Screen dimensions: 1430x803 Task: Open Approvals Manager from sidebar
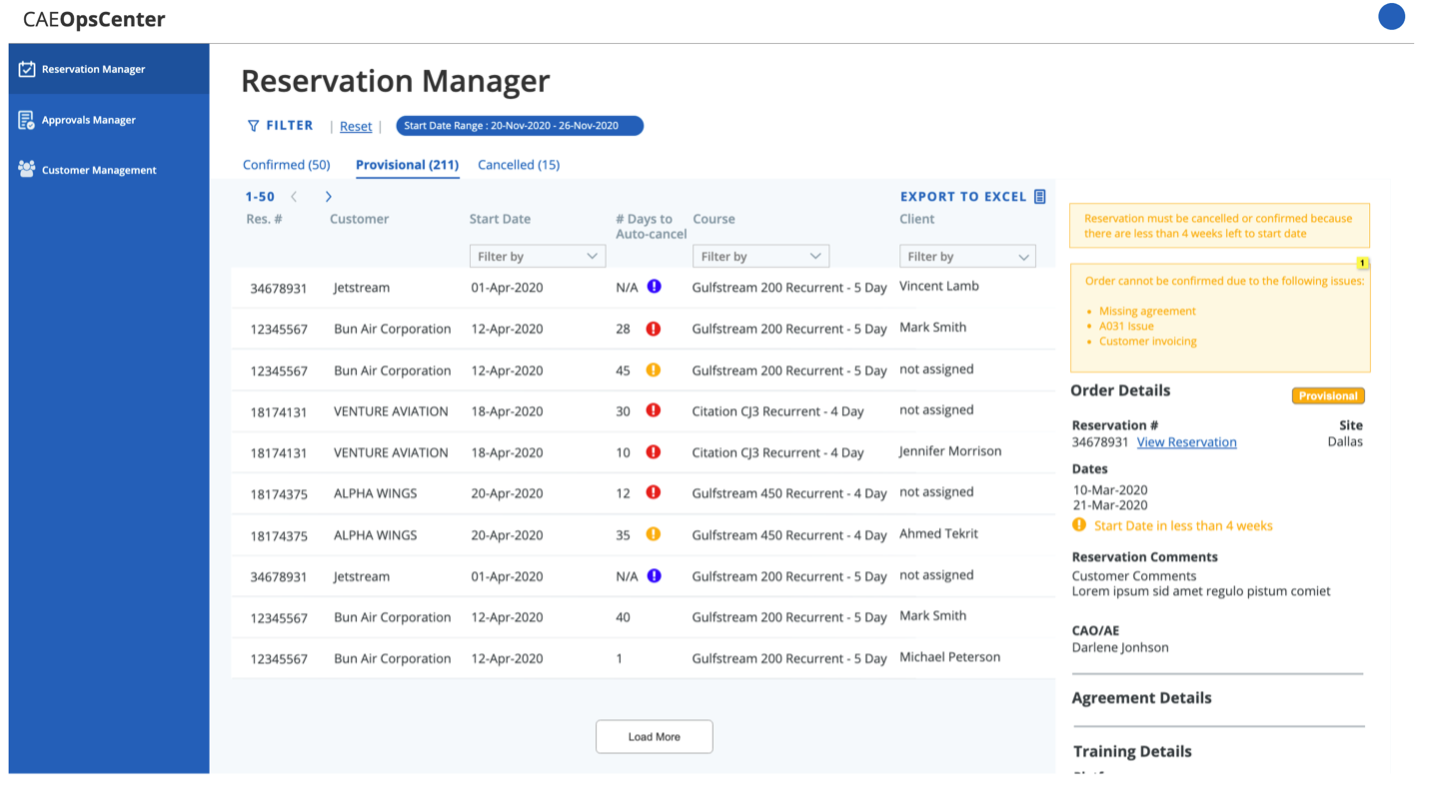88,120
